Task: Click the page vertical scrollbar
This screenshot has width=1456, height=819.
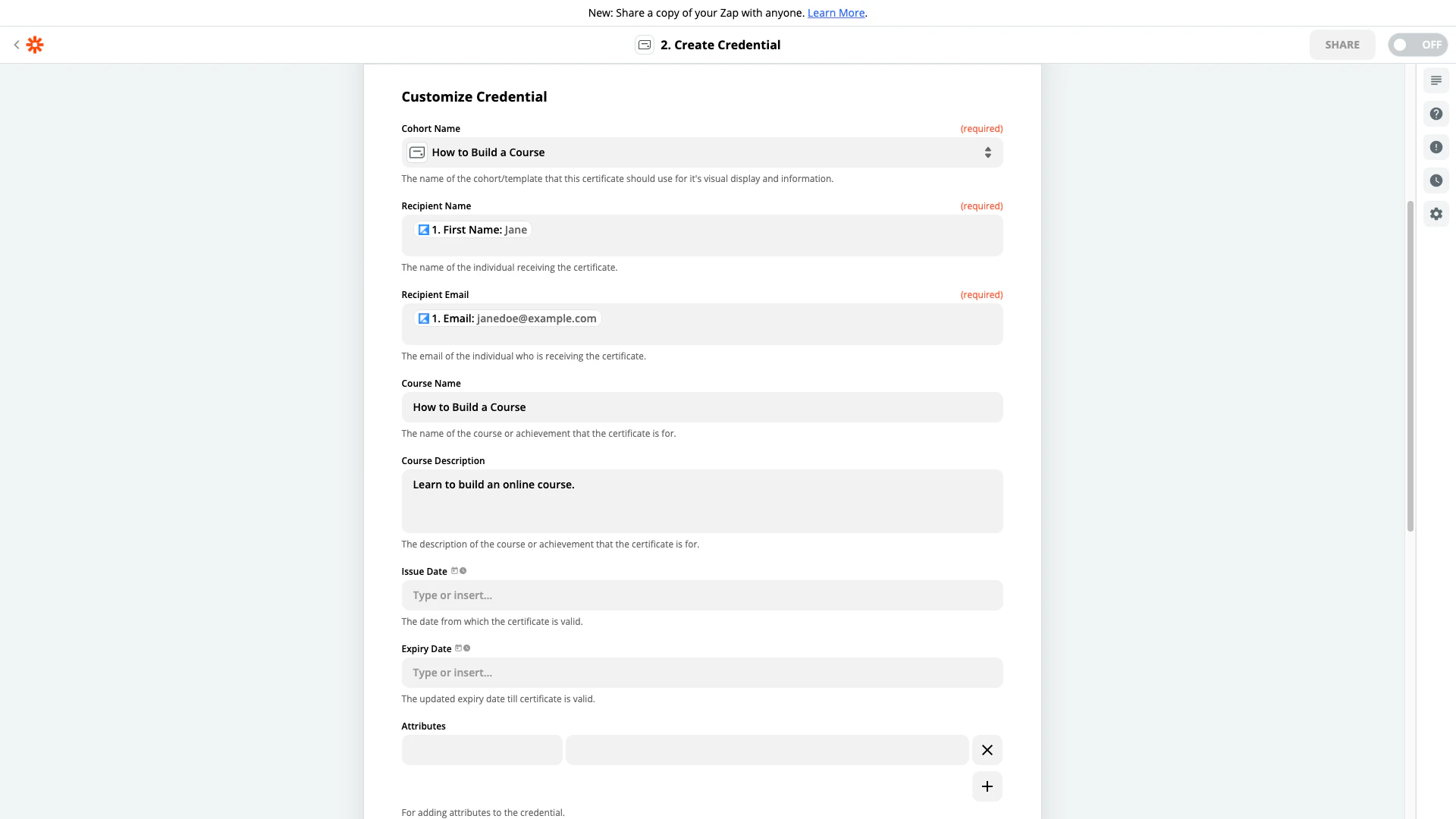Action: 1410,366
